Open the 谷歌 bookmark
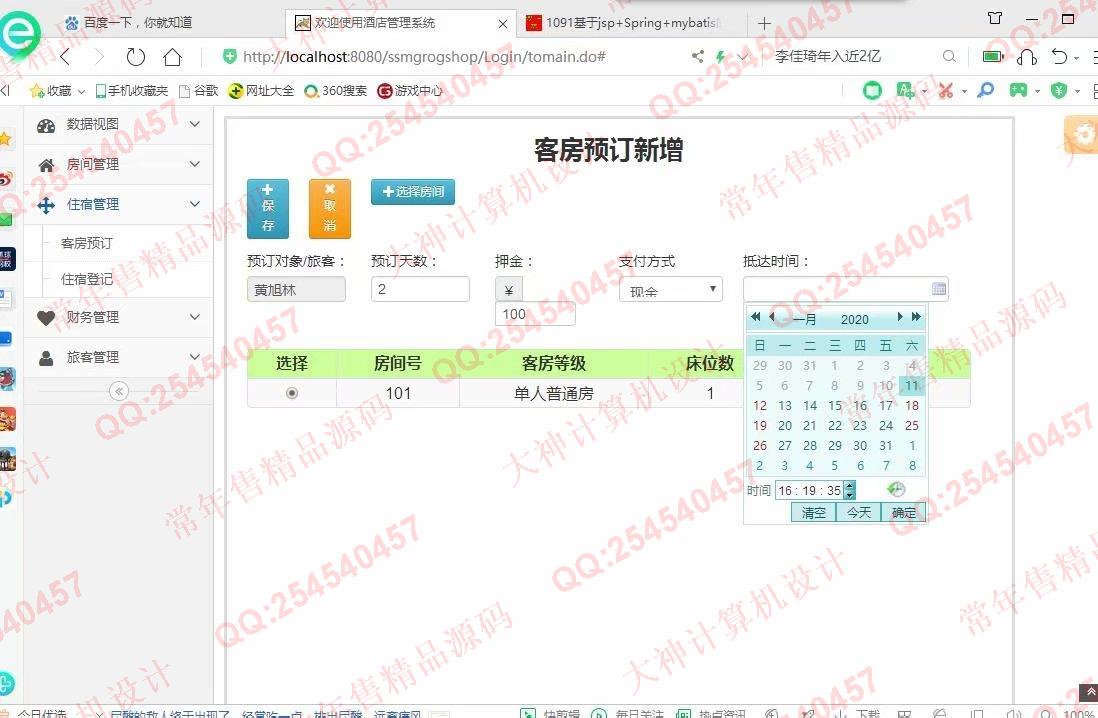Image resolution: width=1098 pixels, height=718 pixels. coord(199,91)
